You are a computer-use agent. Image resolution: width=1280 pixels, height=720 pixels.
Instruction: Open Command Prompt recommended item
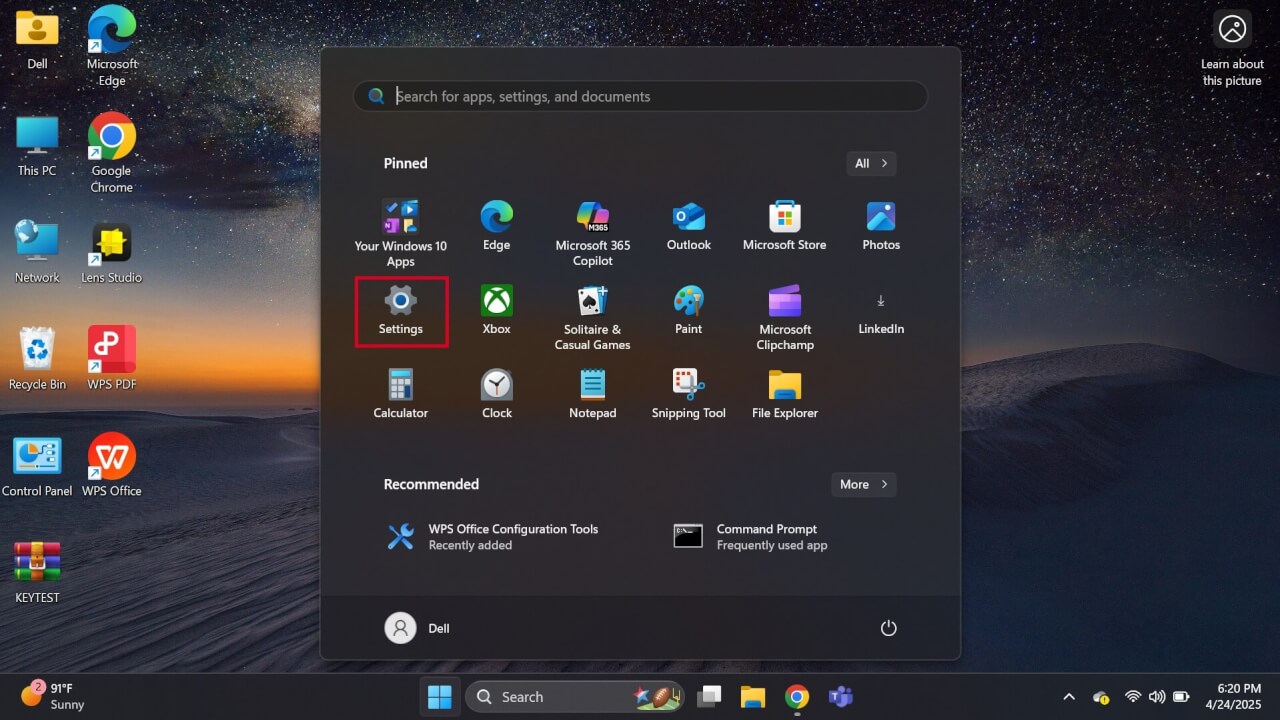click(751, 537)
